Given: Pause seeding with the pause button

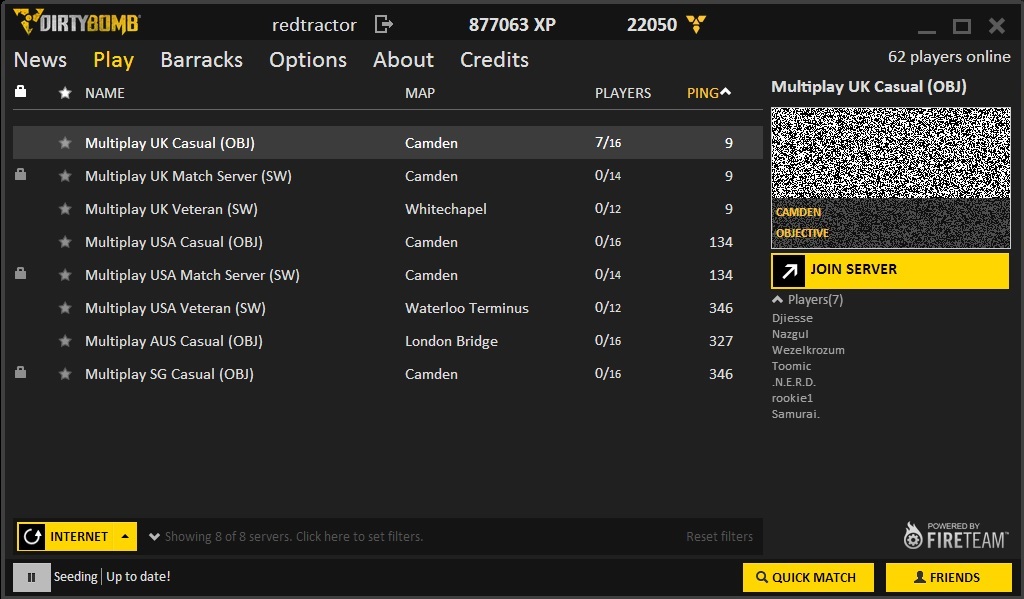Looking at the screenshot, I should [31, 577].
